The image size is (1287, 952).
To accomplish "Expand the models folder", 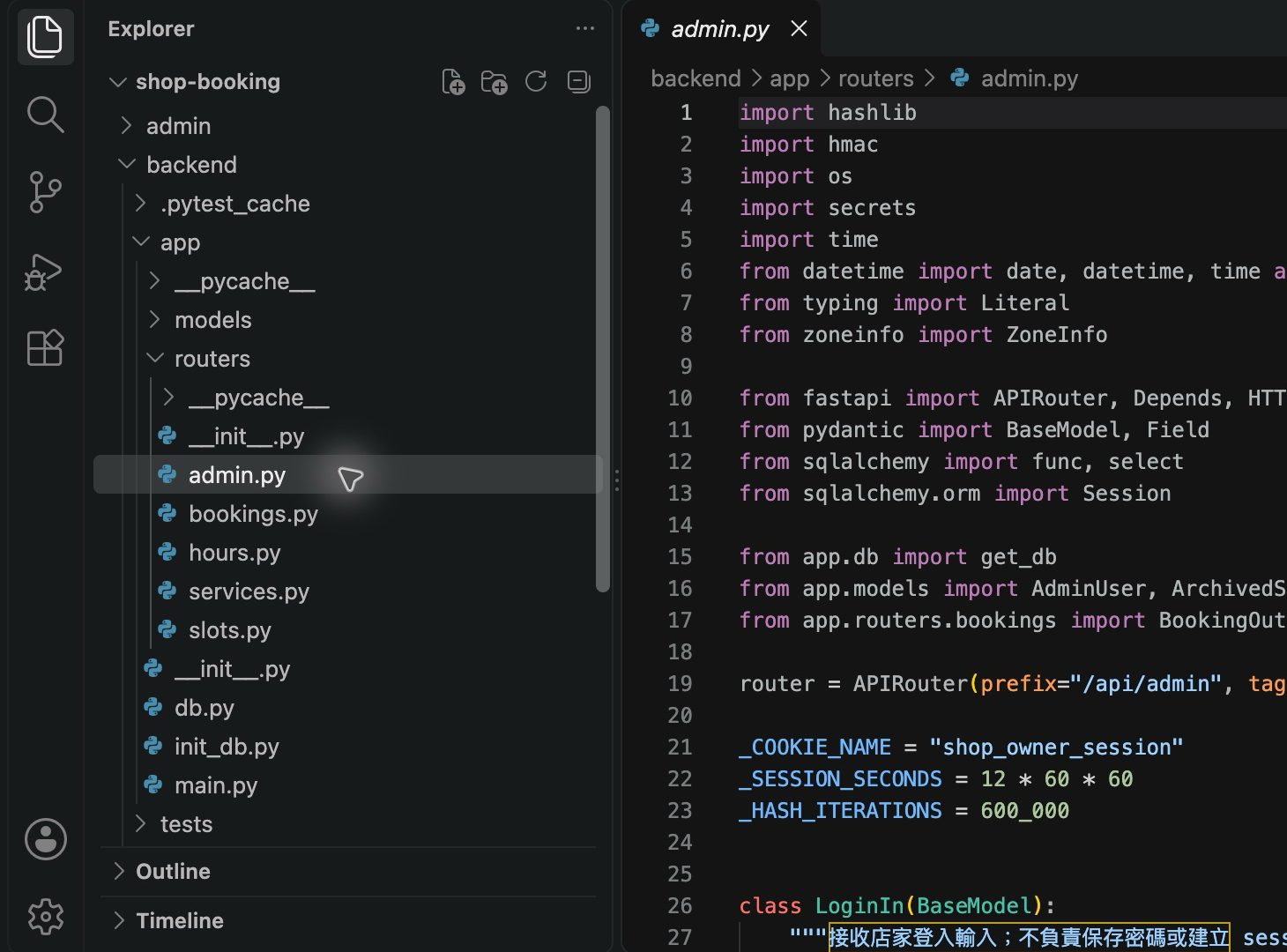I will pos(154,320).
